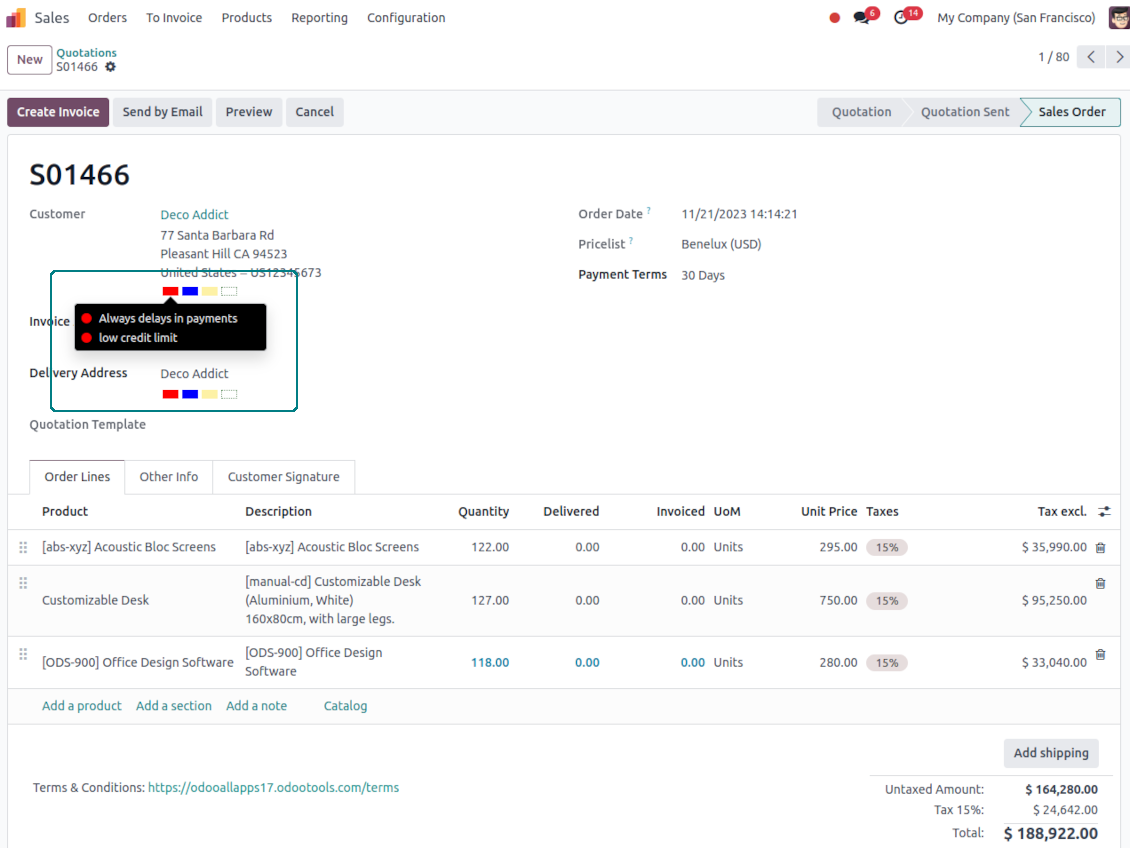The width and height of the screenshot is (1130, 848).
Task: Click the yellow tag under customer address
Action: point(209,291)
